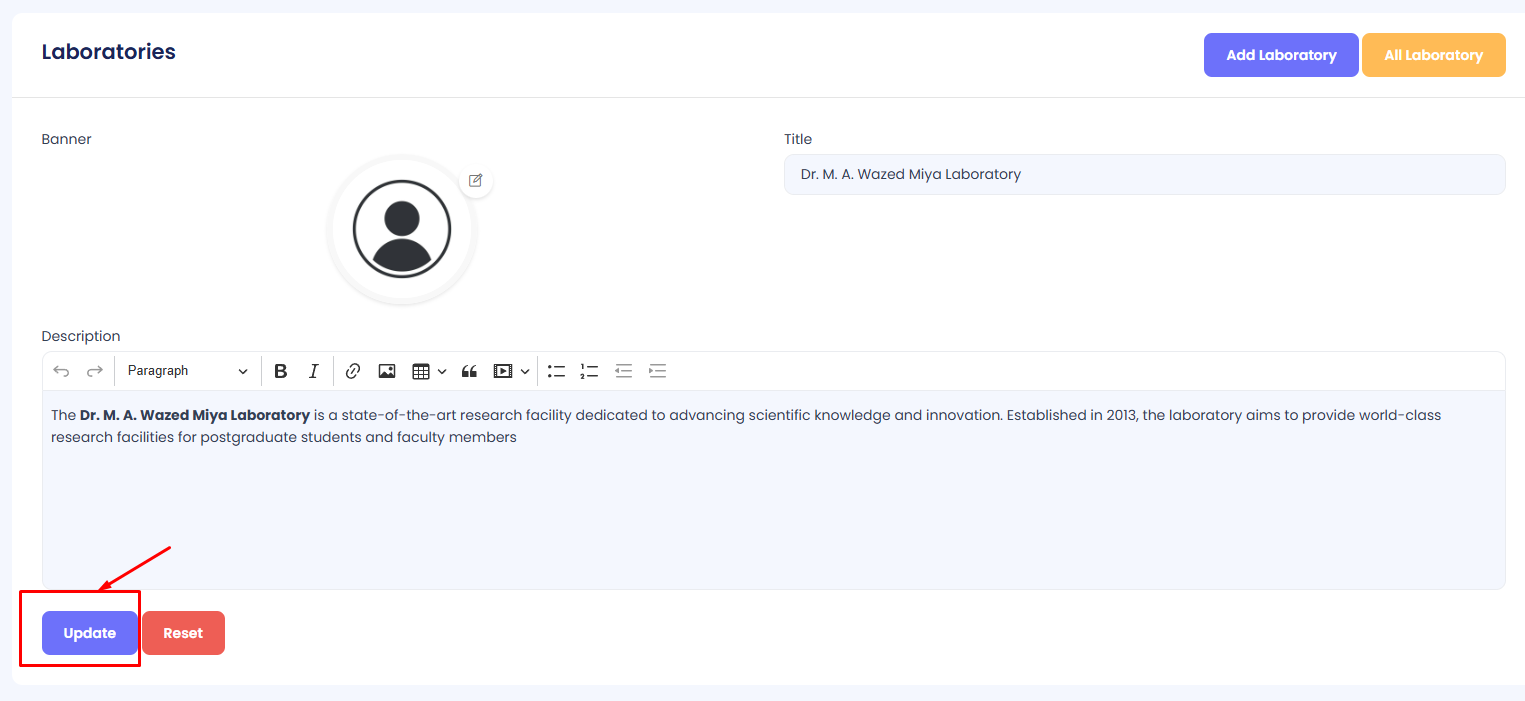Click the edit banner pencil icon
The height and width of the screenshot is (701, 1525).
476,181
